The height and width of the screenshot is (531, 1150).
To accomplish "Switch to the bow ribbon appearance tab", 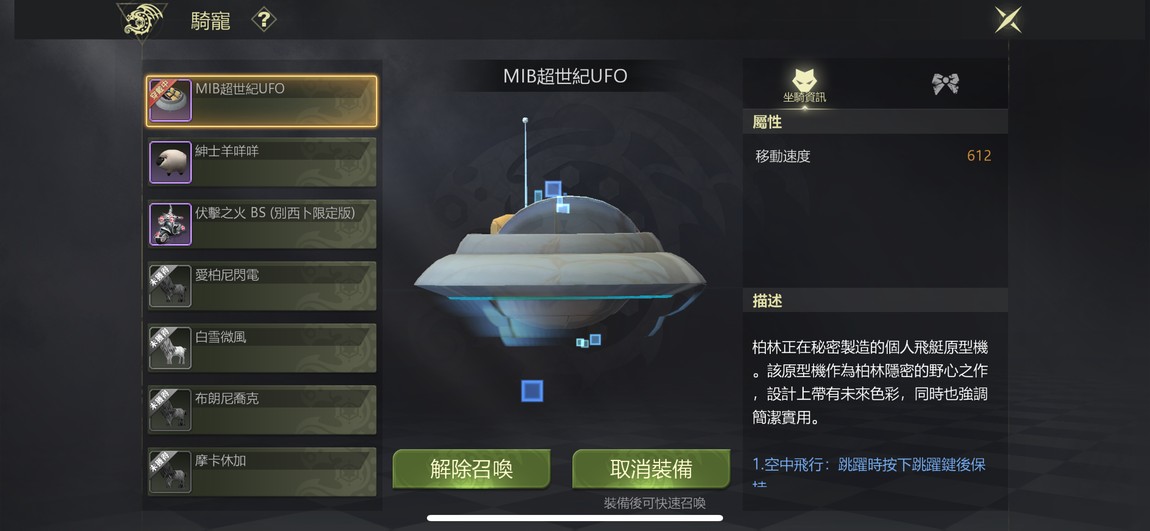I will pyautogui.click(x=945, y=84).
